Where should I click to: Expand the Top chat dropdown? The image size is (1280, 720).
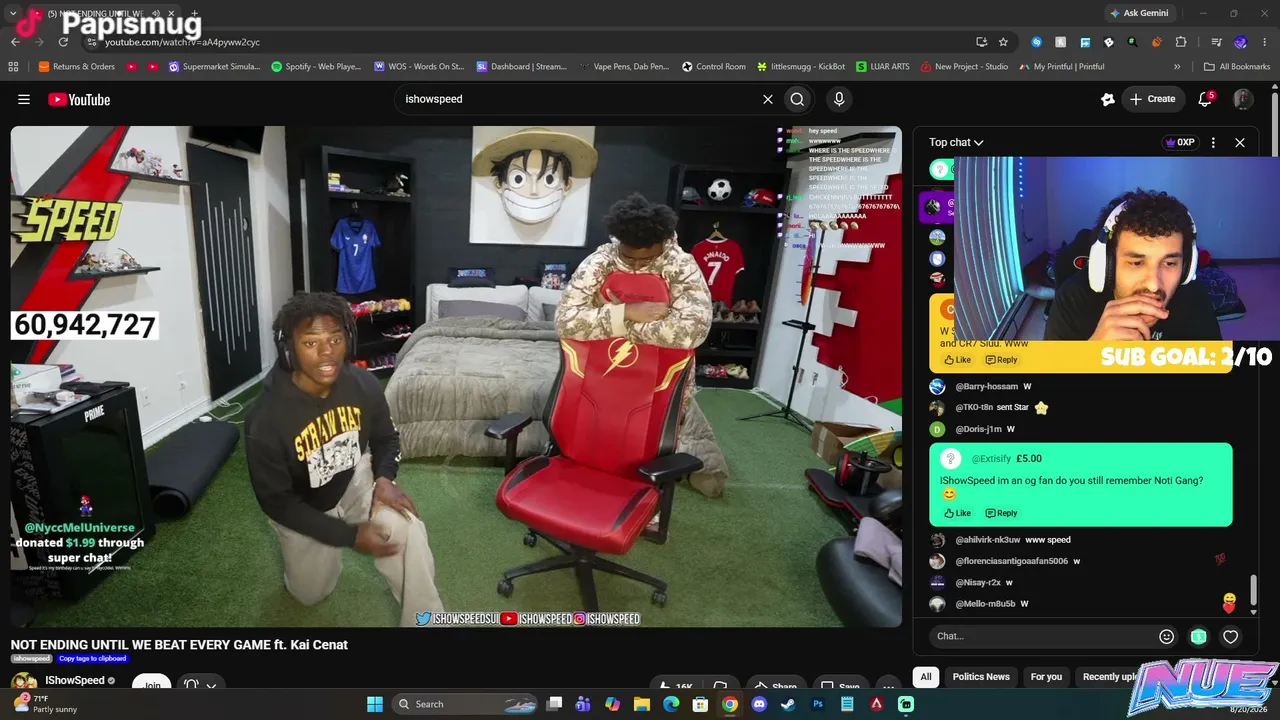(x=956, y=142)
